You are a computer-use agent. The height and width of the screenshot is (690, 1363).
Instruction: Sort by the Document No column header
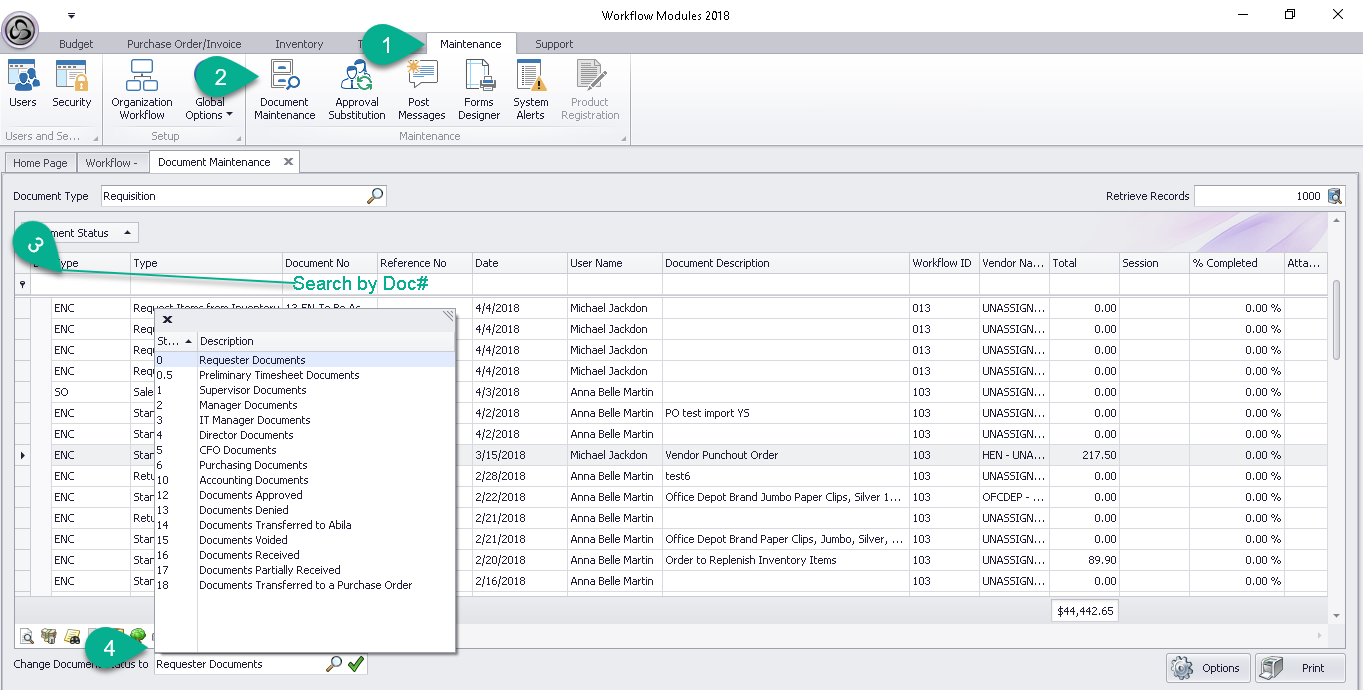coord(330,263)
